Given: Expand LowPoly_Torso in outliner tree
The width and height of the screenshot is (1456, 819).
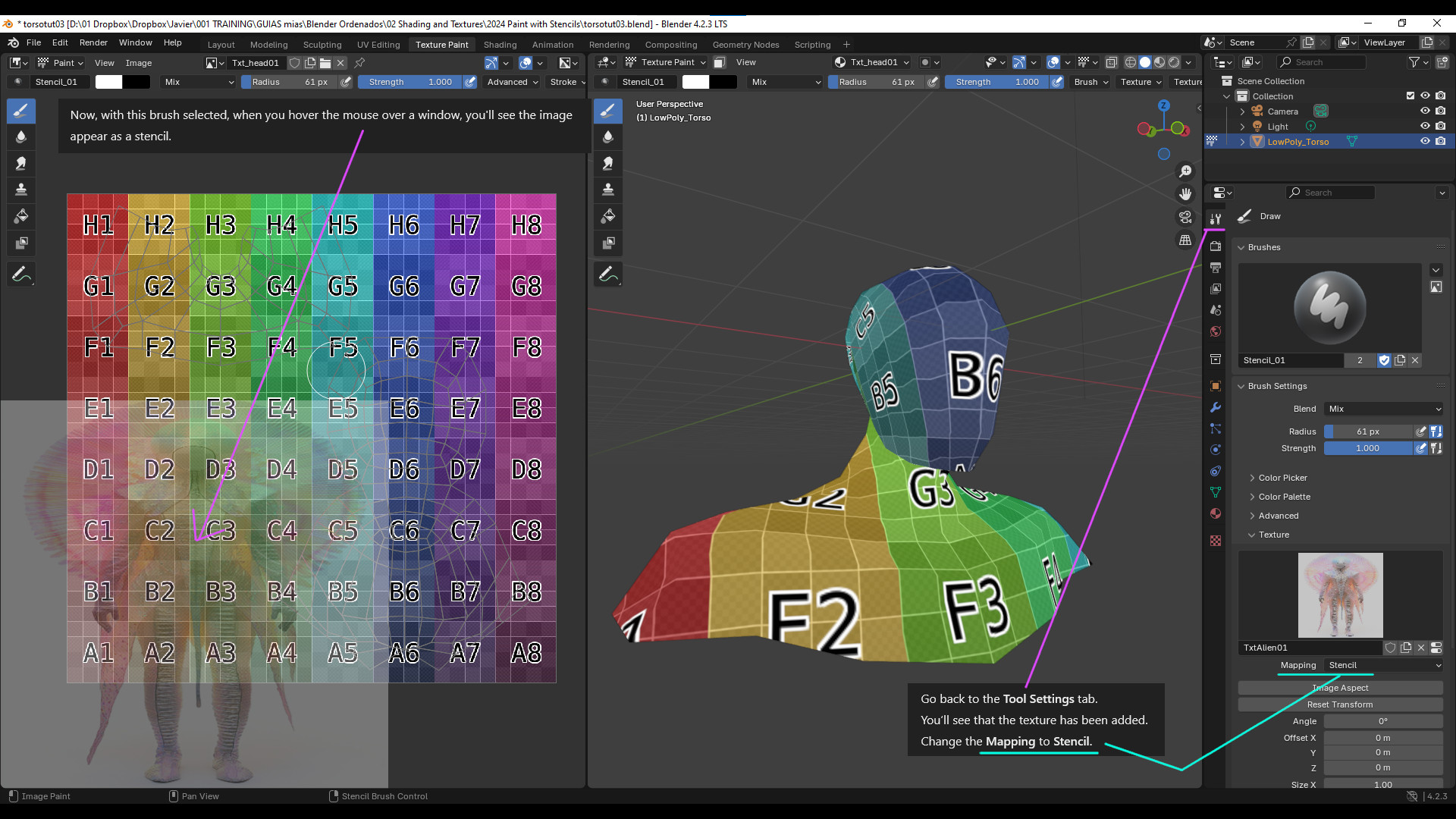Looking at the screenshot, I should pyautogui.click(x=1242, y=142).
